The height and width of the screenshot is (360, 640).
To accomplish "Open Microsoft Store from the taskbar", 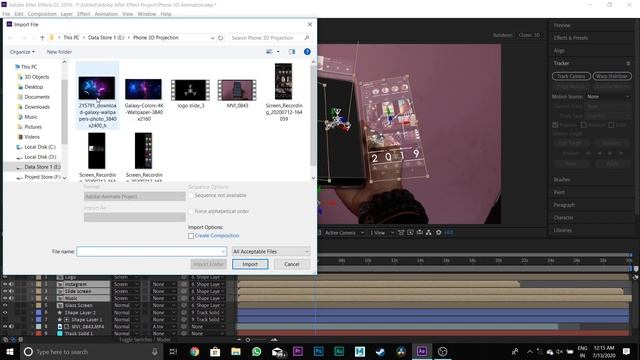I will click(x=215, y=351).
